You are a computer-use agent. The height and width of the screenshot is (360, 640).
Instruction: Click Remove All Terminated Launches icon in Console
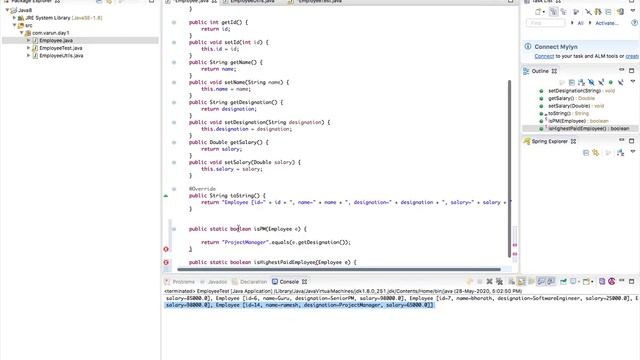[499, 281]
